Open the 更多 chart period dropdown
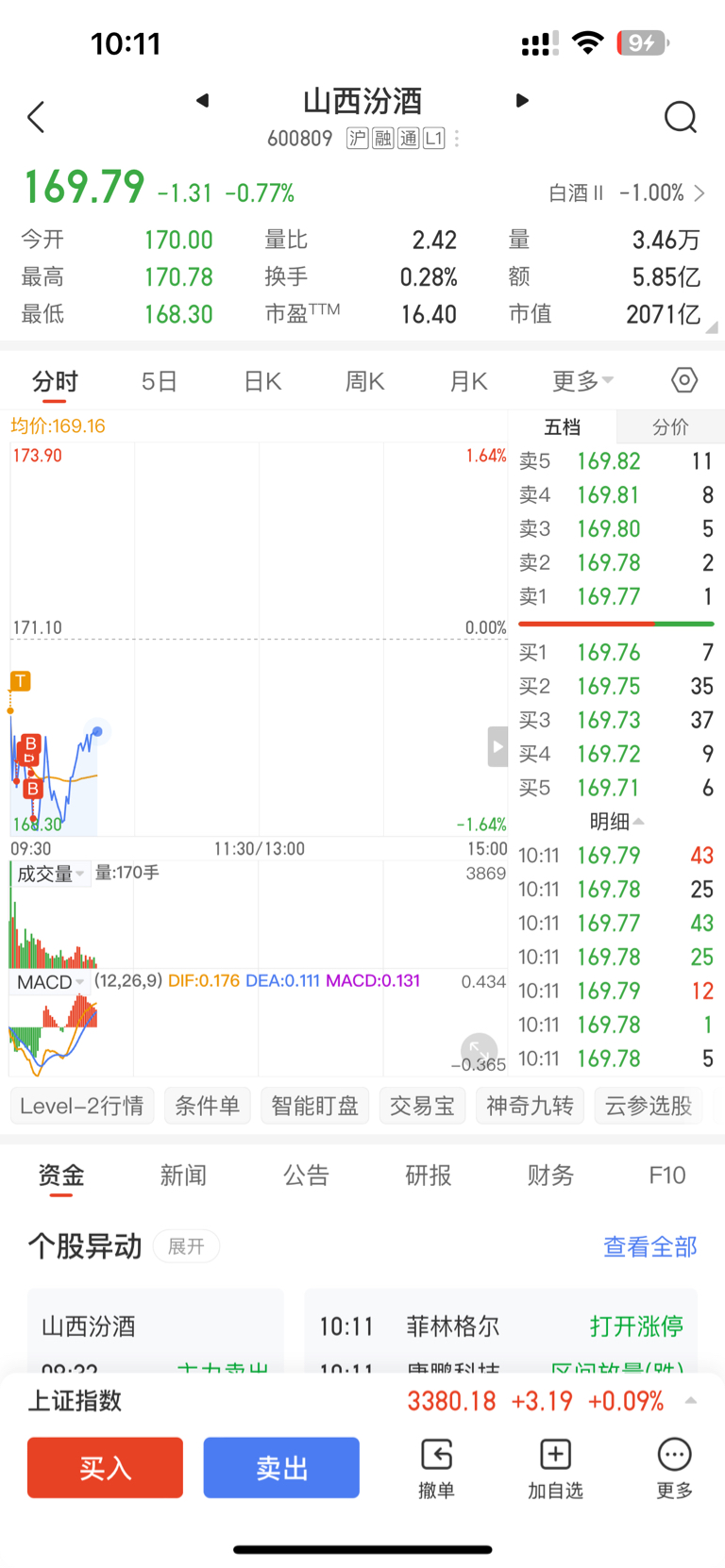725x1568 pixels. pyautogui.click(x=582, y=381)
